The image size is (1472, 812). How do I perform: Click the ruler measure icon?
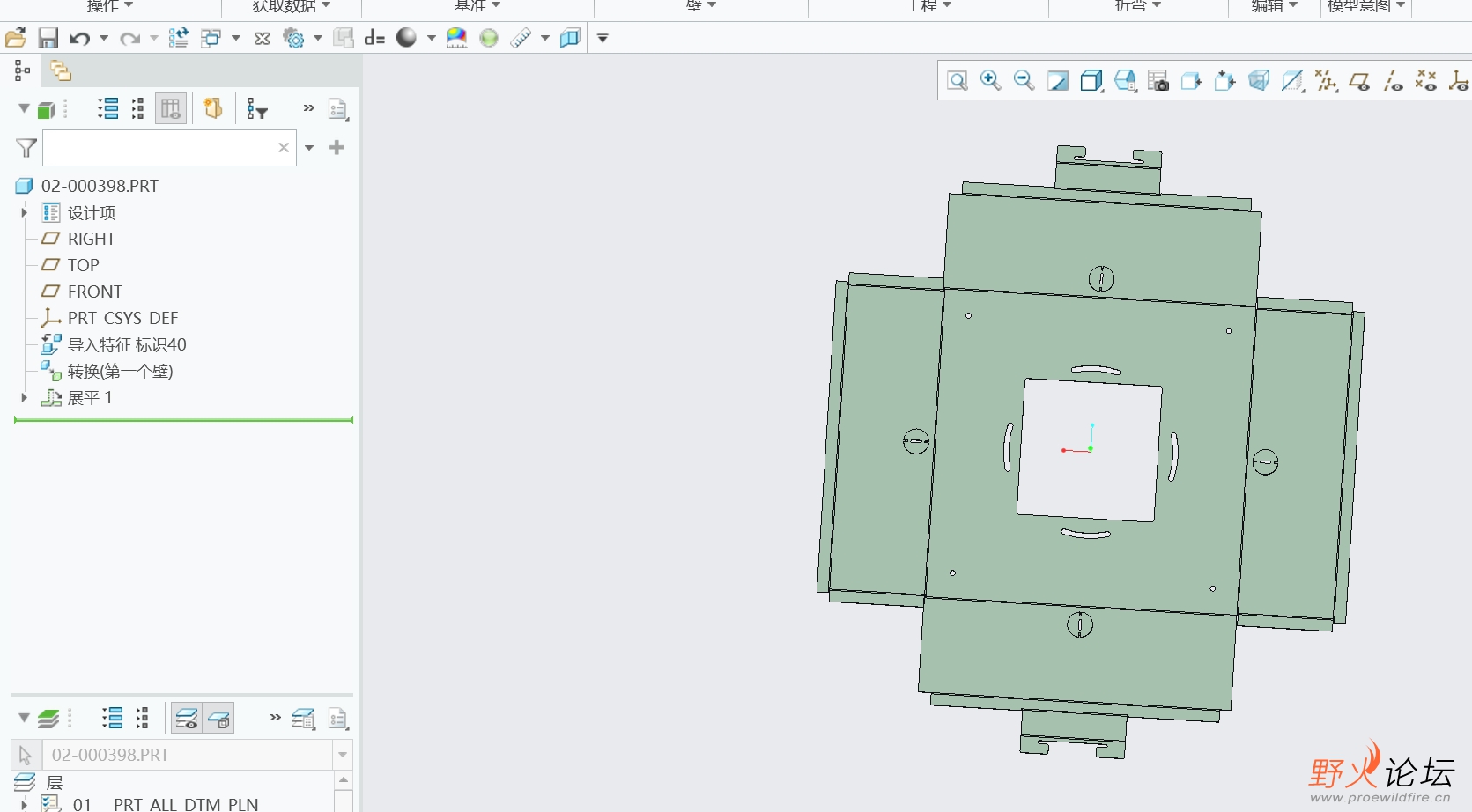pyautogui.click(x=521, y=38)
